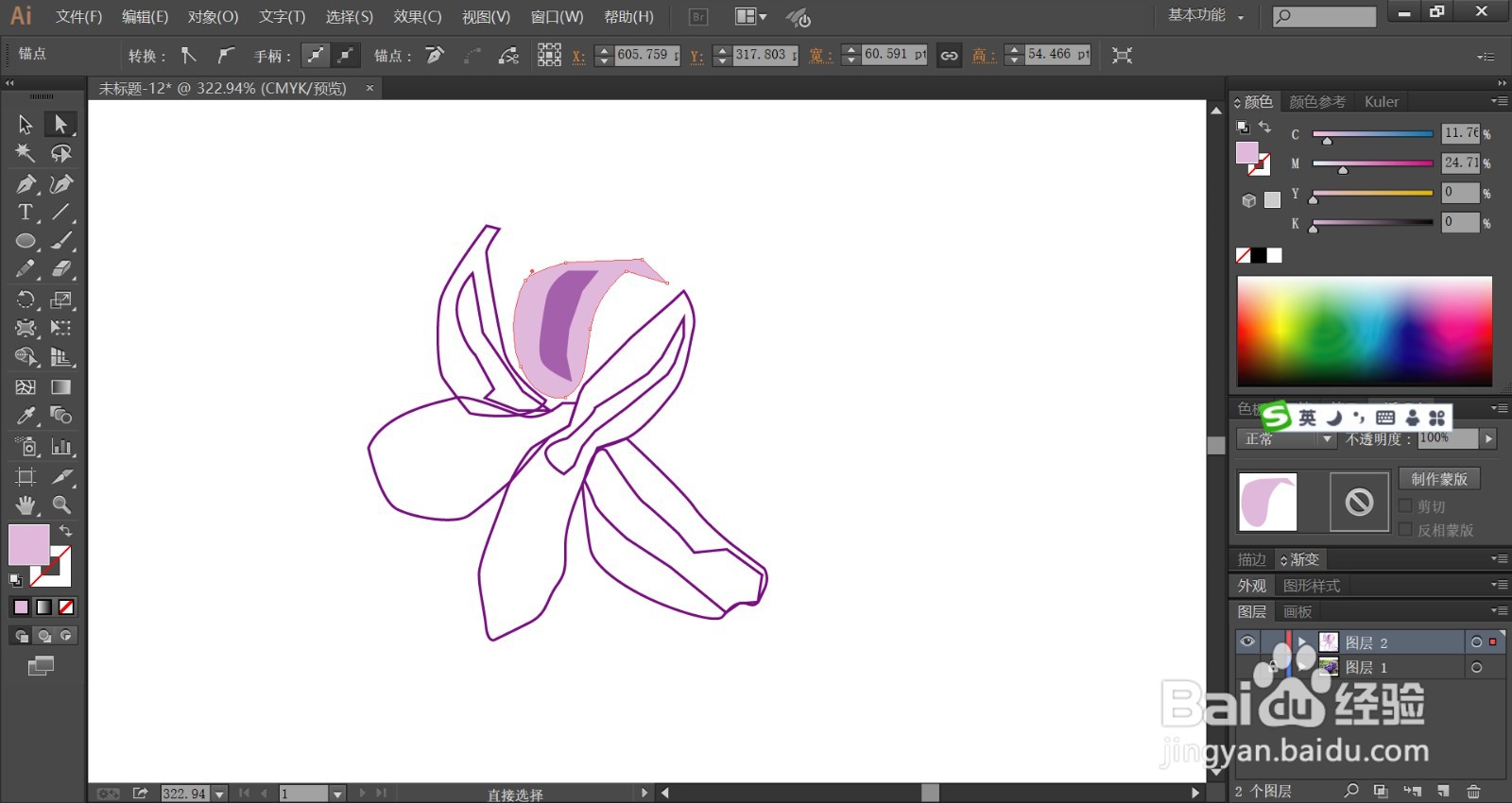Select the Column Graph tool
The height and width of the screenshot is (803, 1512).
(60, 446)
